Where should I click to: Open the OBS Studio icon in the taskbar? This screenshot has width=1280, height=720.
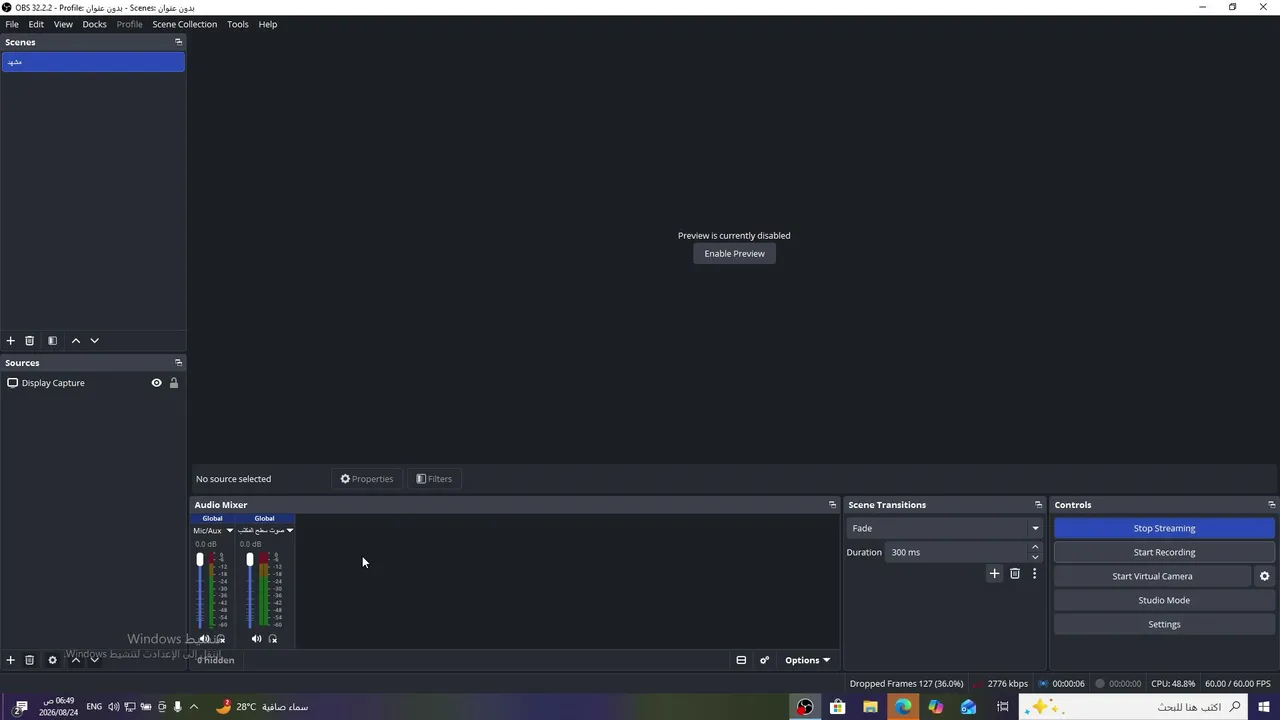805,707
